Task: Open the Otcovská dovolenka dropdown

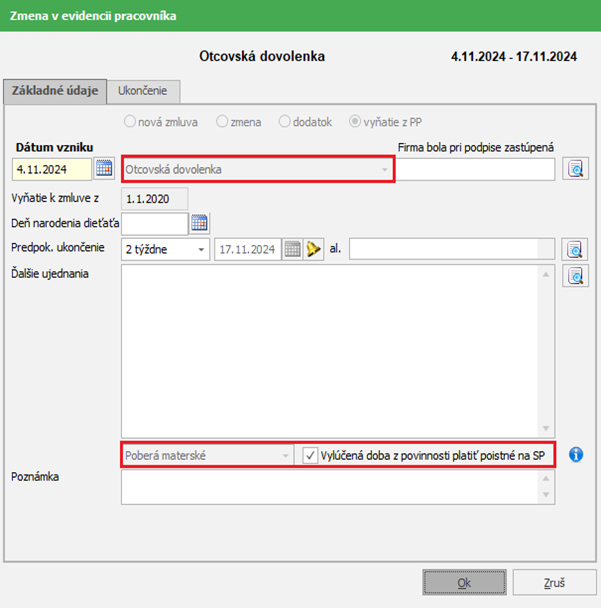Action: point(258,169)
